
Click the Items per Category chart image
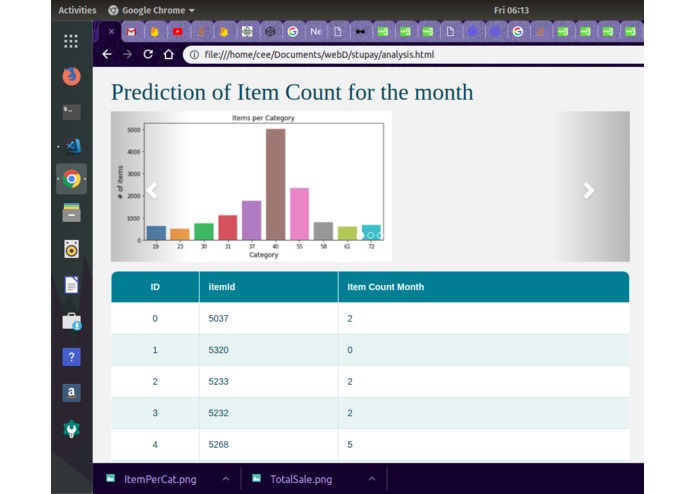point(251,186)
